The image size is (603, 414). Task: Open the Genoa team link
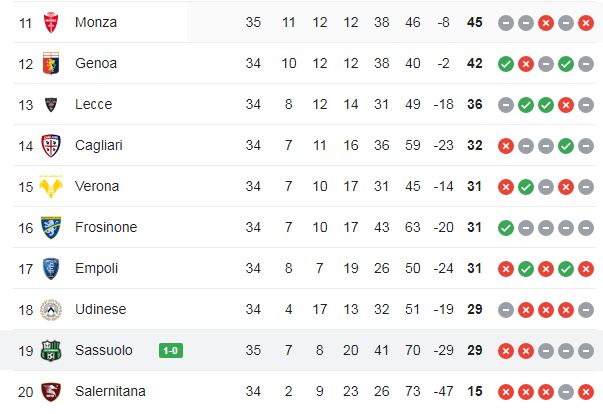[x=96, y=63]
